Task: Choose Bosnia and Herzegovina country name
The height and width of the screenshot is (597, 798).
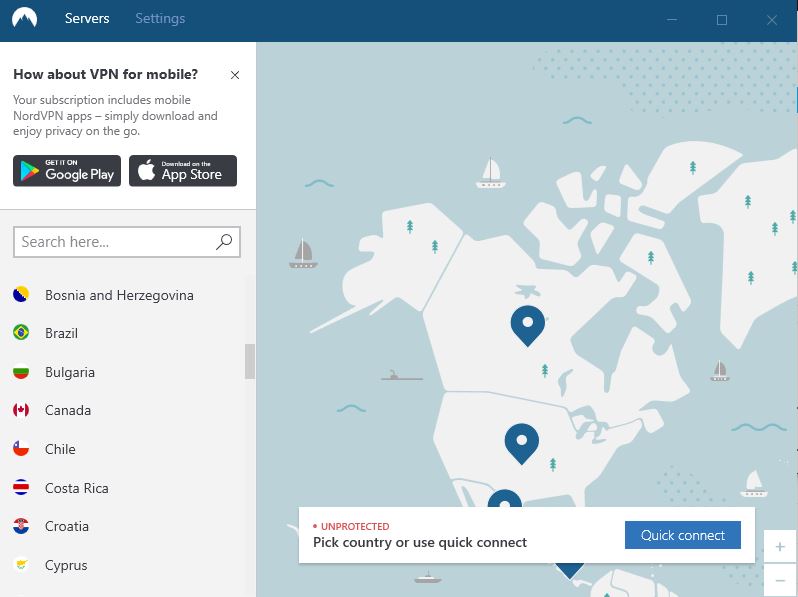Action: point(119,295)
